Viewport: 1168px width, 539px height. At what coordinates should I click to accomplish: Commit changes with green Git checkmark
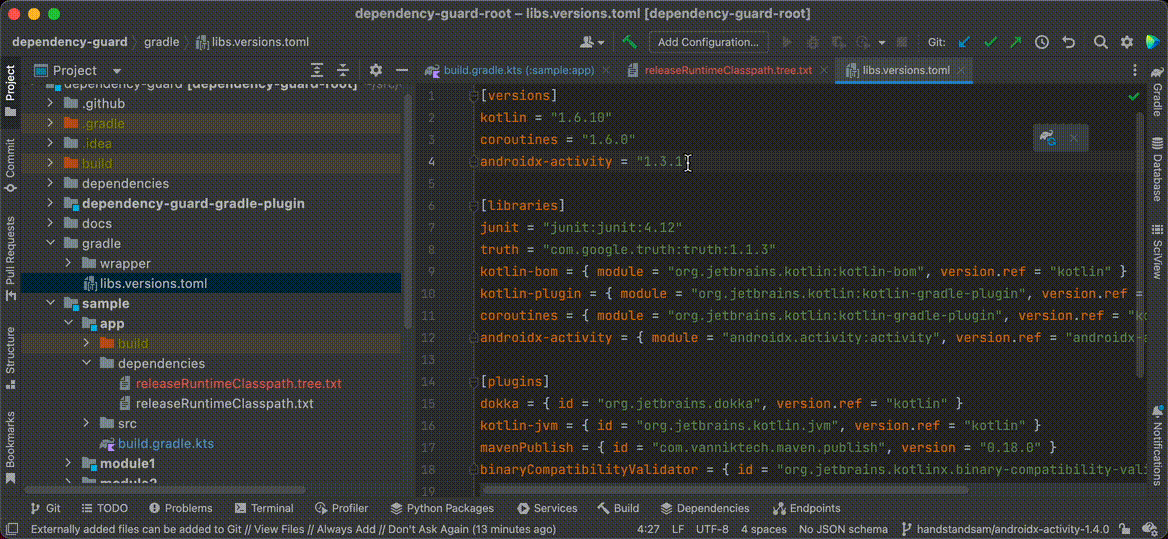(x=990, y=42)
